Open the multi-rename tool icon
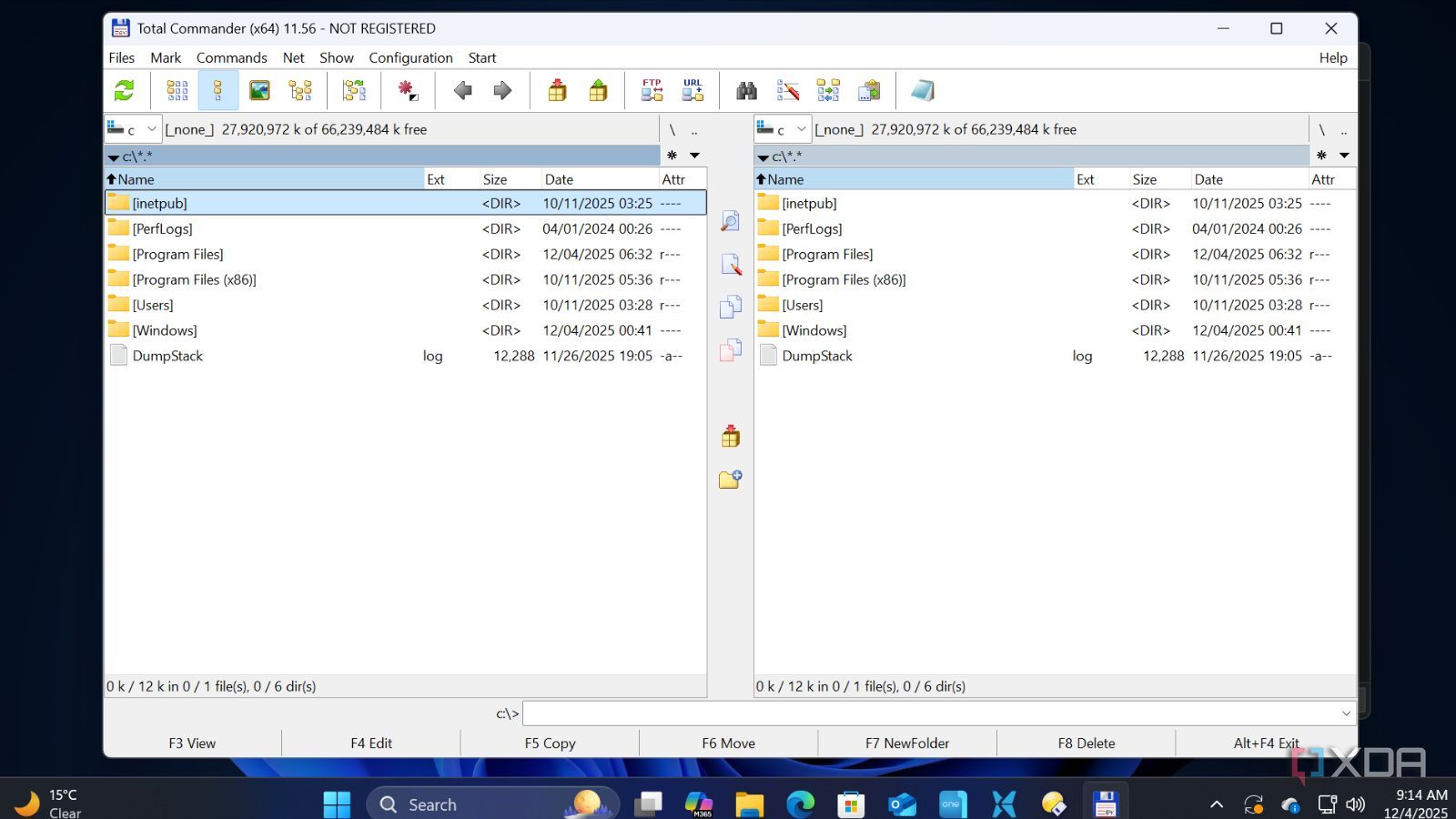The width and height of the screenshot is (1456, 819). tap(788, 90)
